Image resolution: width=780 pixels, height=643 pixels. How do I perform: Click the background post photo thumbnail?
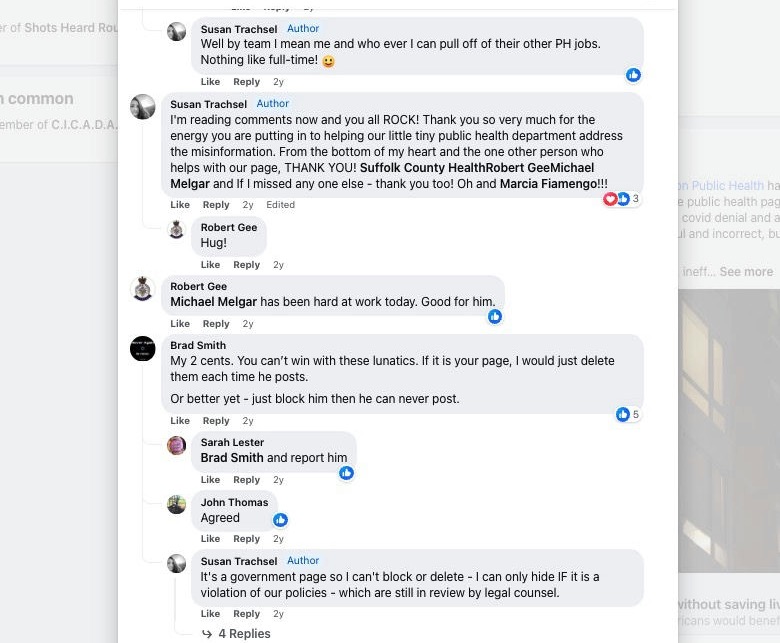click(729, 430)
